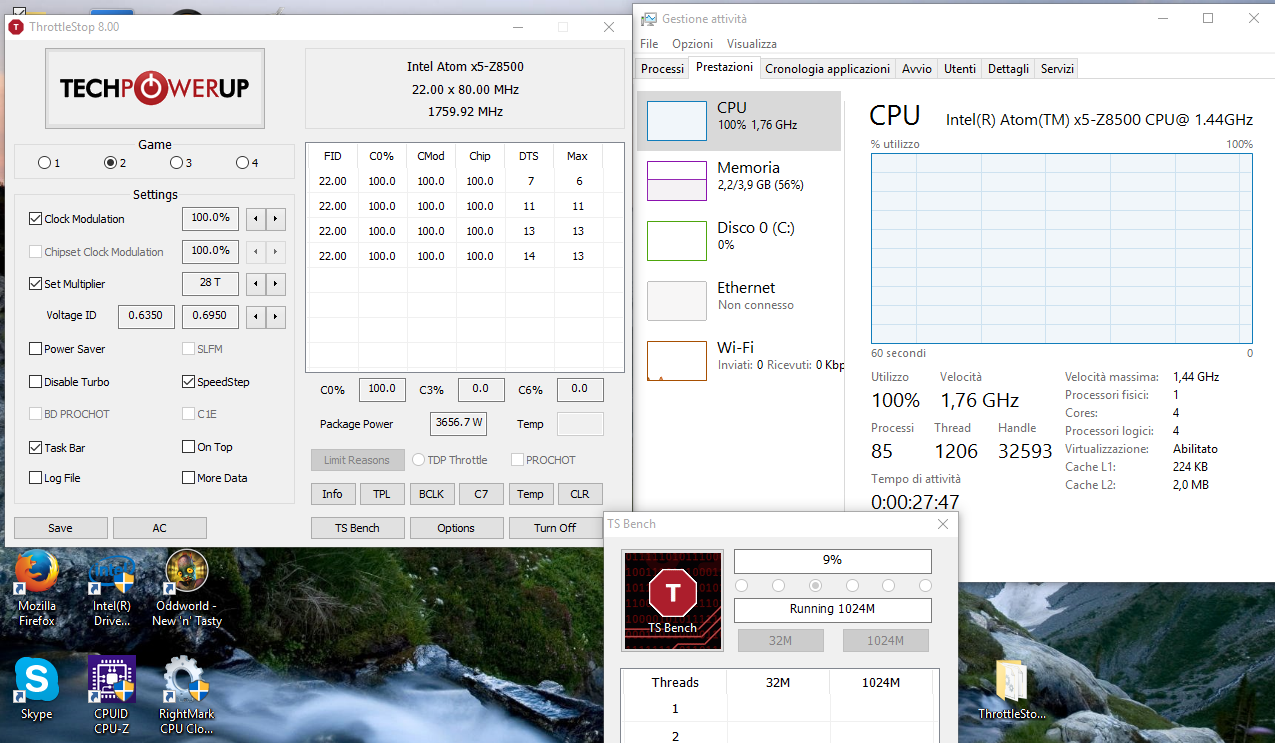Select profile radio button 4
Screen dimensions: 1275x743
click(x=243, y=163)
